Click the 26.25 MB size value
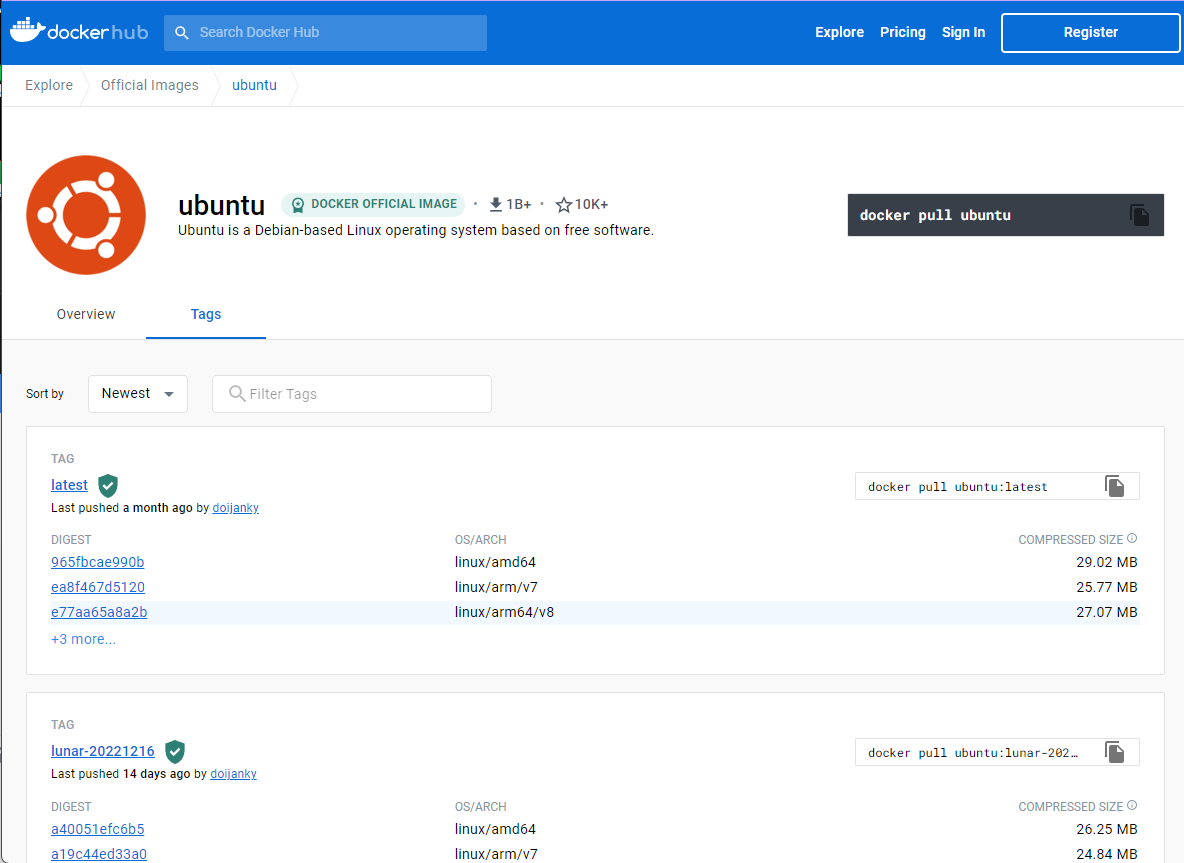Screen dimensions: 1184x863 1106,829
